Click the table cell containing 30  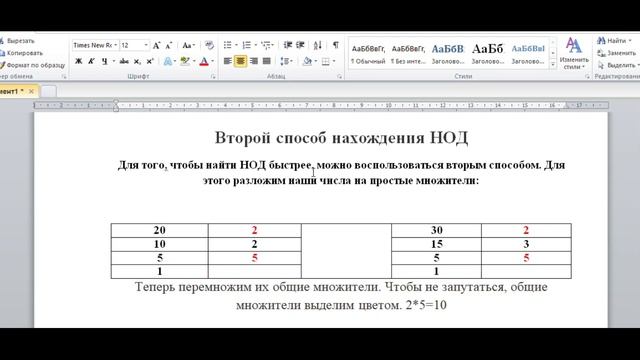pyautogui.click(x=436, y=230)
